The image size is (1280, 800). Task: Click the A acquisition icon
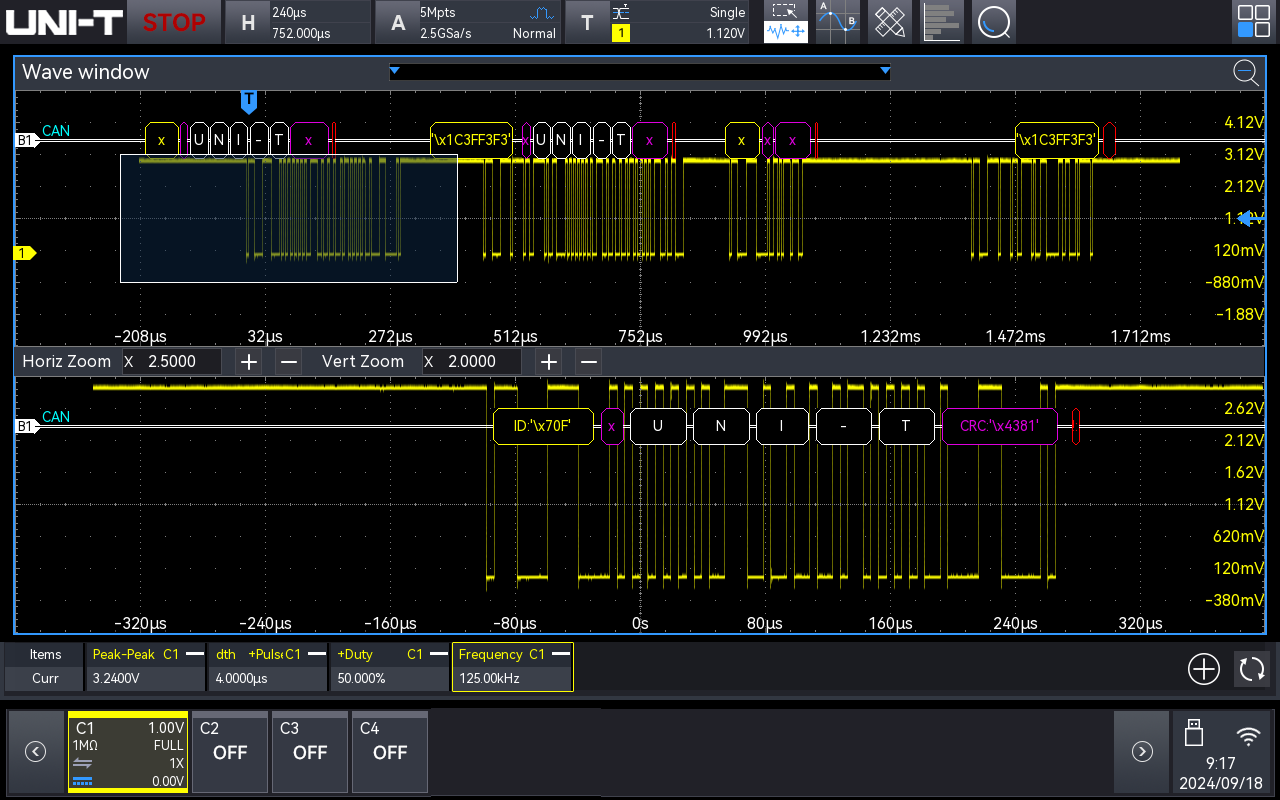[x=398, y=22]
